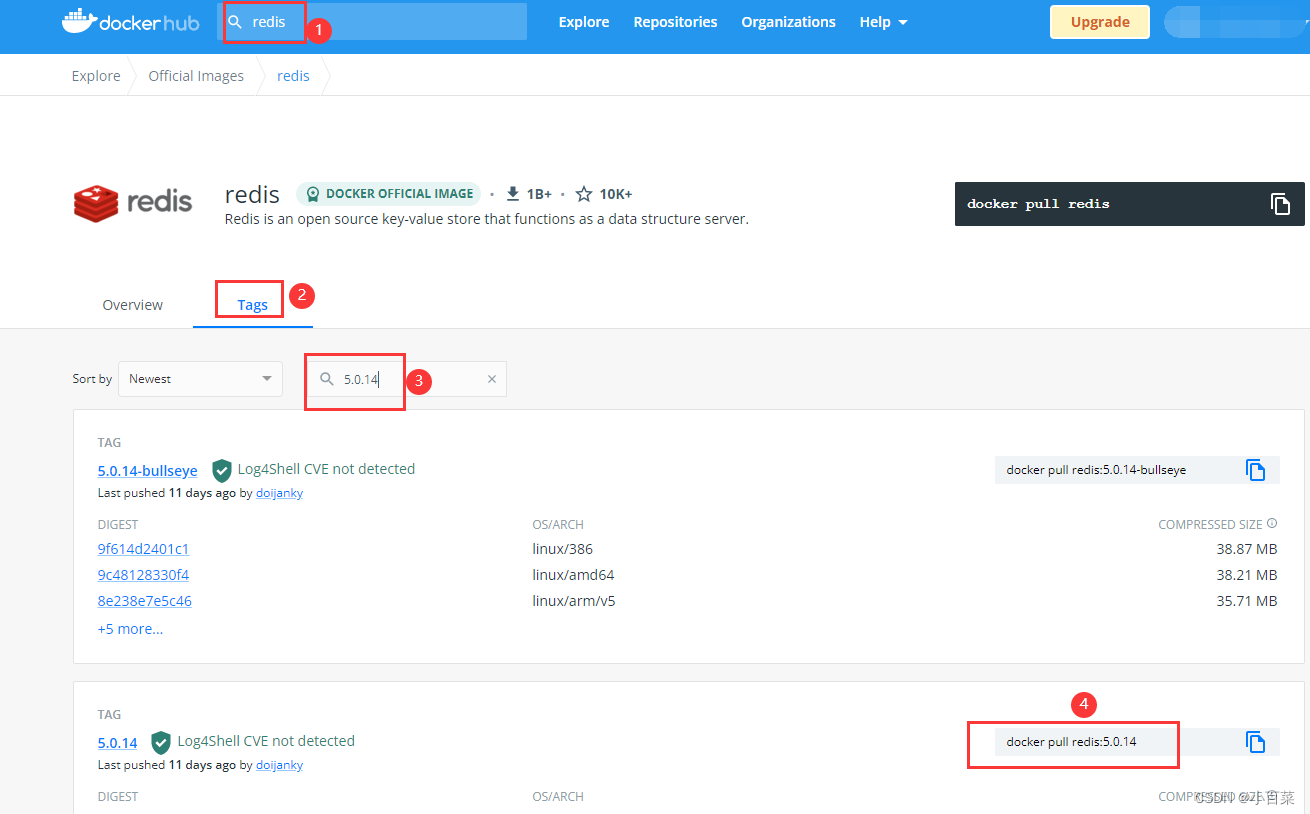Click the green shield icon for 5.0.14 tag
Image resolution: width=1310 pixels, height=814 pixels.
161,742
